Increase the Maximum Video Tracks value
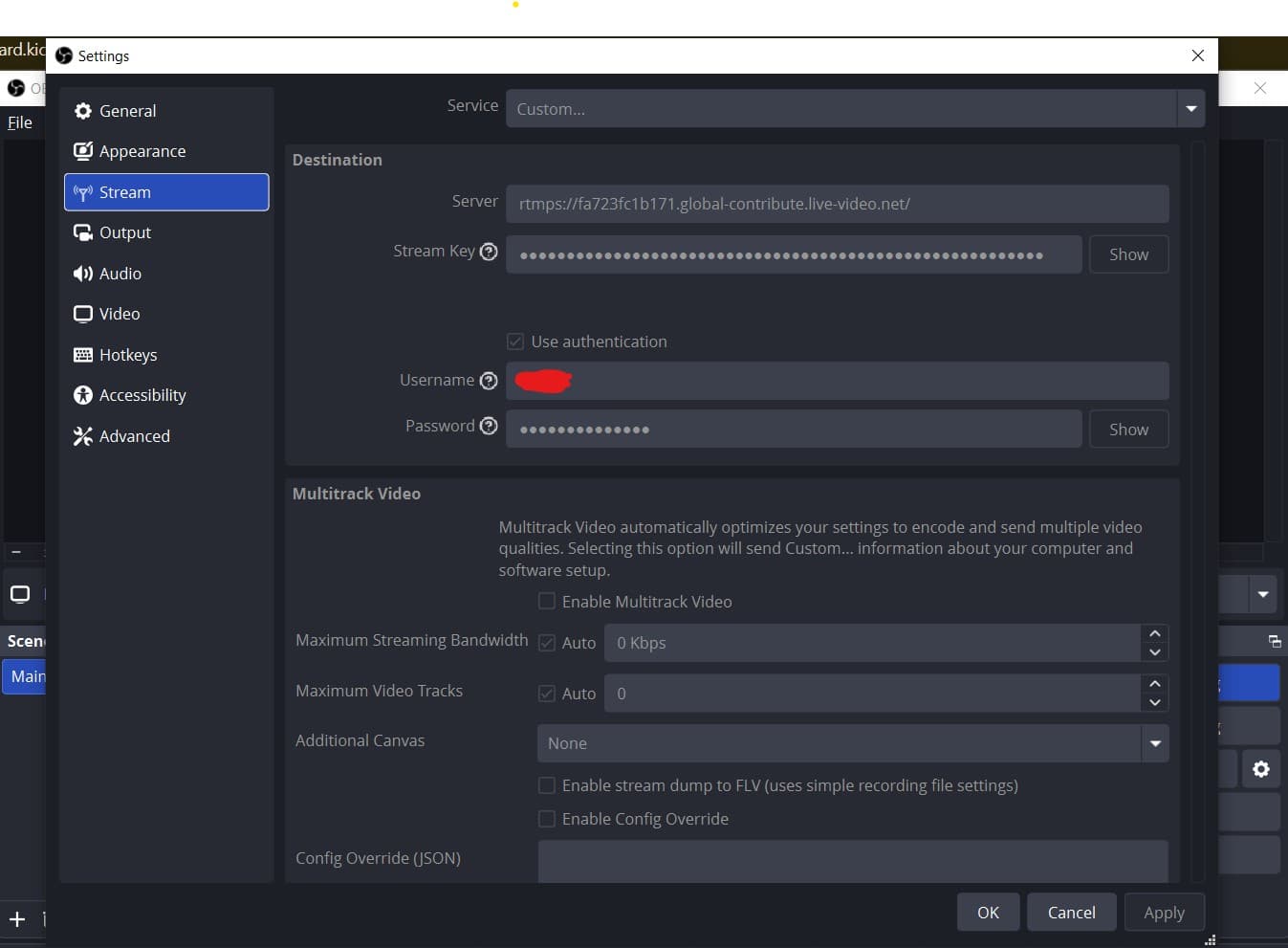 click(x=1155, y=684)
